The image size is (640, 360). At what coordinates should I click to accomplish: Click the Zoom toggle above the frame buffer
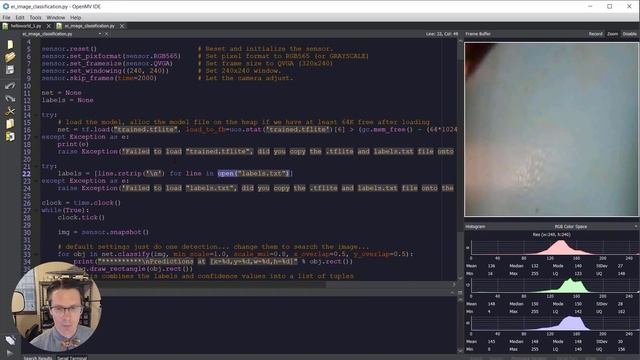click(x=612, y=34)
